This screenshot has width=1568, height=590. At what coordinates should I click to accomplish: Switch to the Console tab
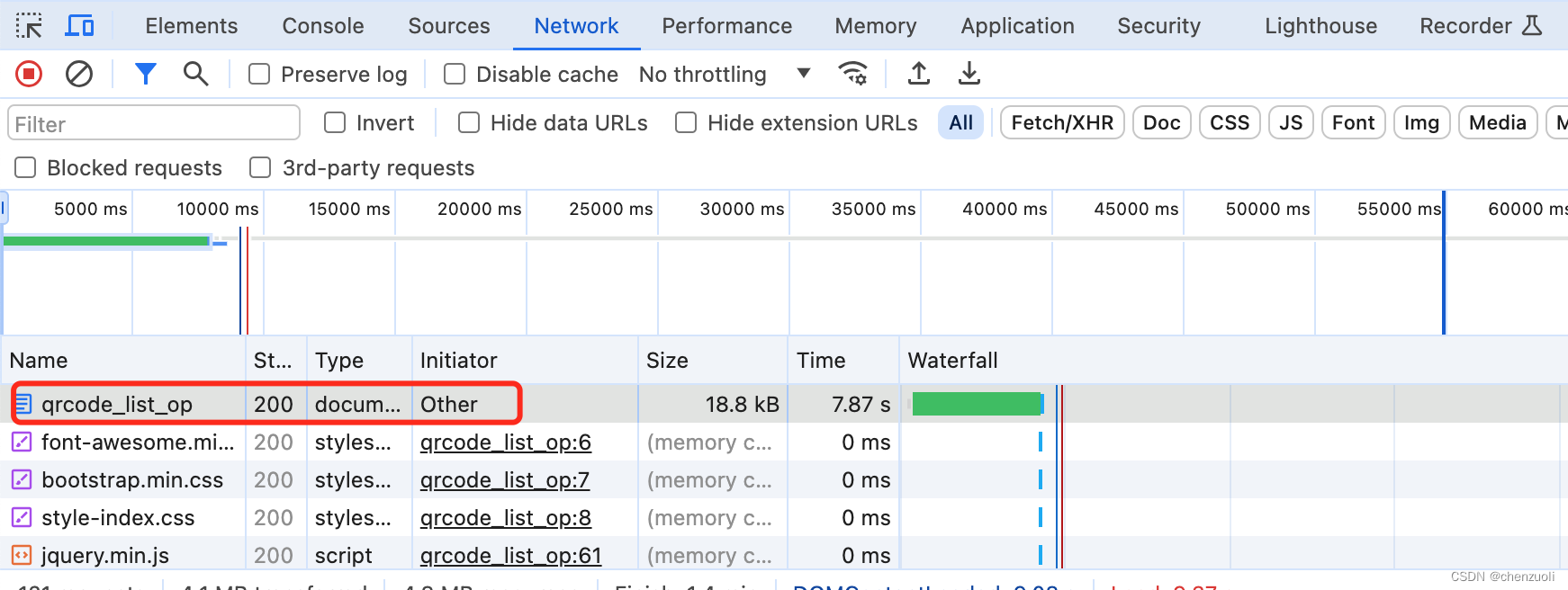(323, 26)
